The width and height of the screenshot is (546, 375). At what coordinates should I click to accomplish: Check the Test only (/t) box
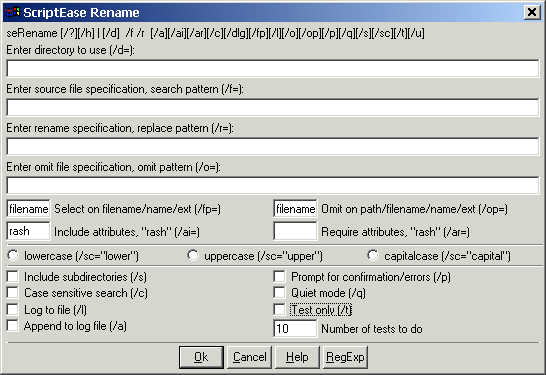[279, 310]
